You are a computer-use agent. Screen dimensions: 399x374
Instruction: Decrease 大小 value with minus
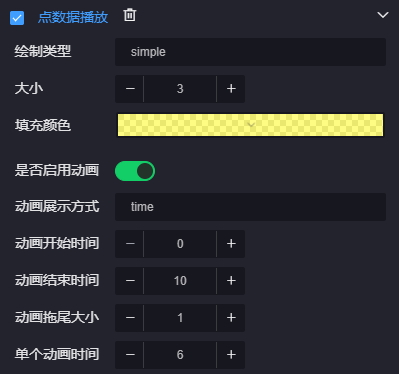(130, 89)
